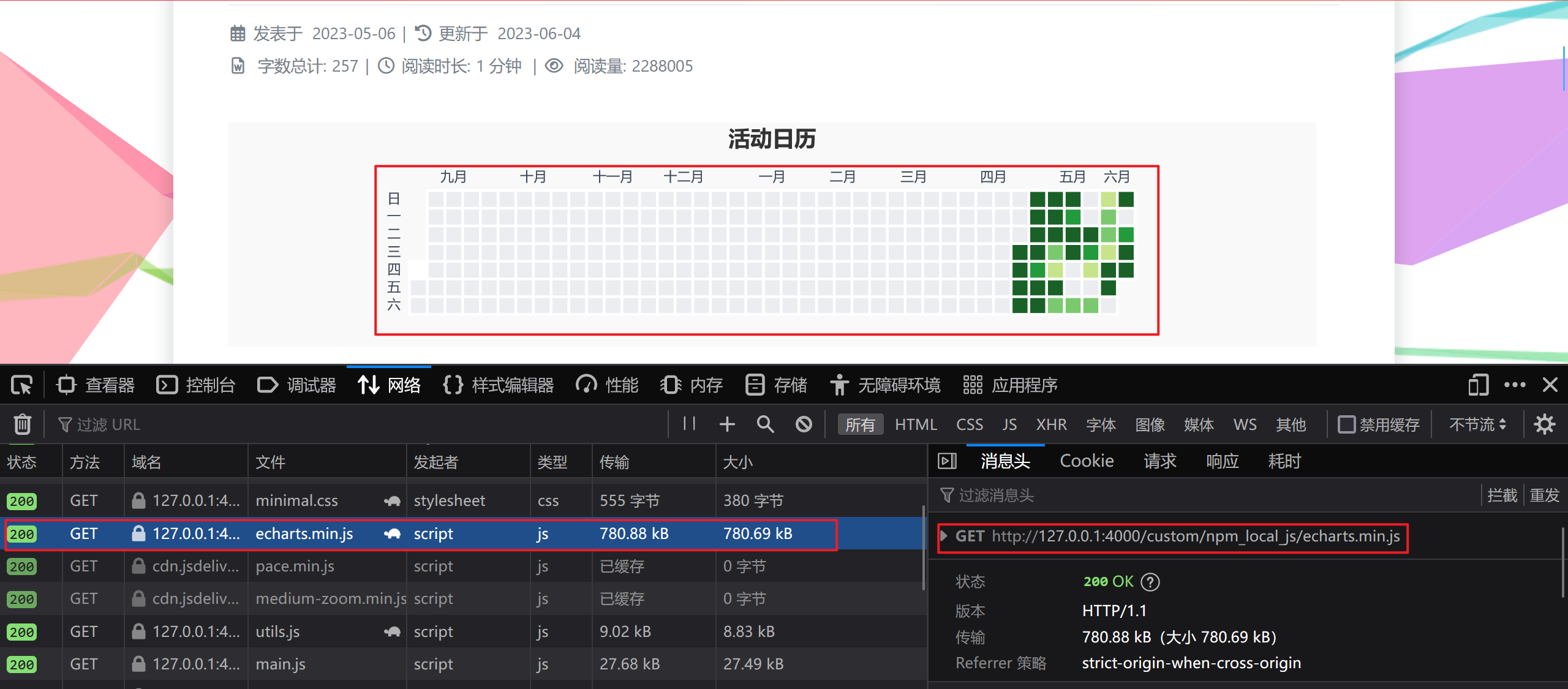
Task: Open the Cookie details tab
Action: 1087,461
